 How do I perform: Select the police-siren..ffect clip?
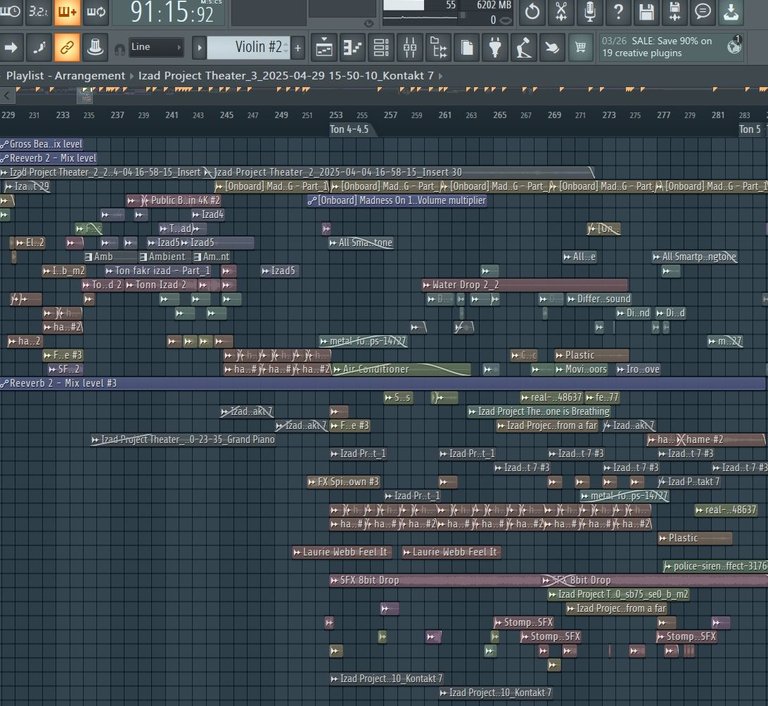coord(715,566)
